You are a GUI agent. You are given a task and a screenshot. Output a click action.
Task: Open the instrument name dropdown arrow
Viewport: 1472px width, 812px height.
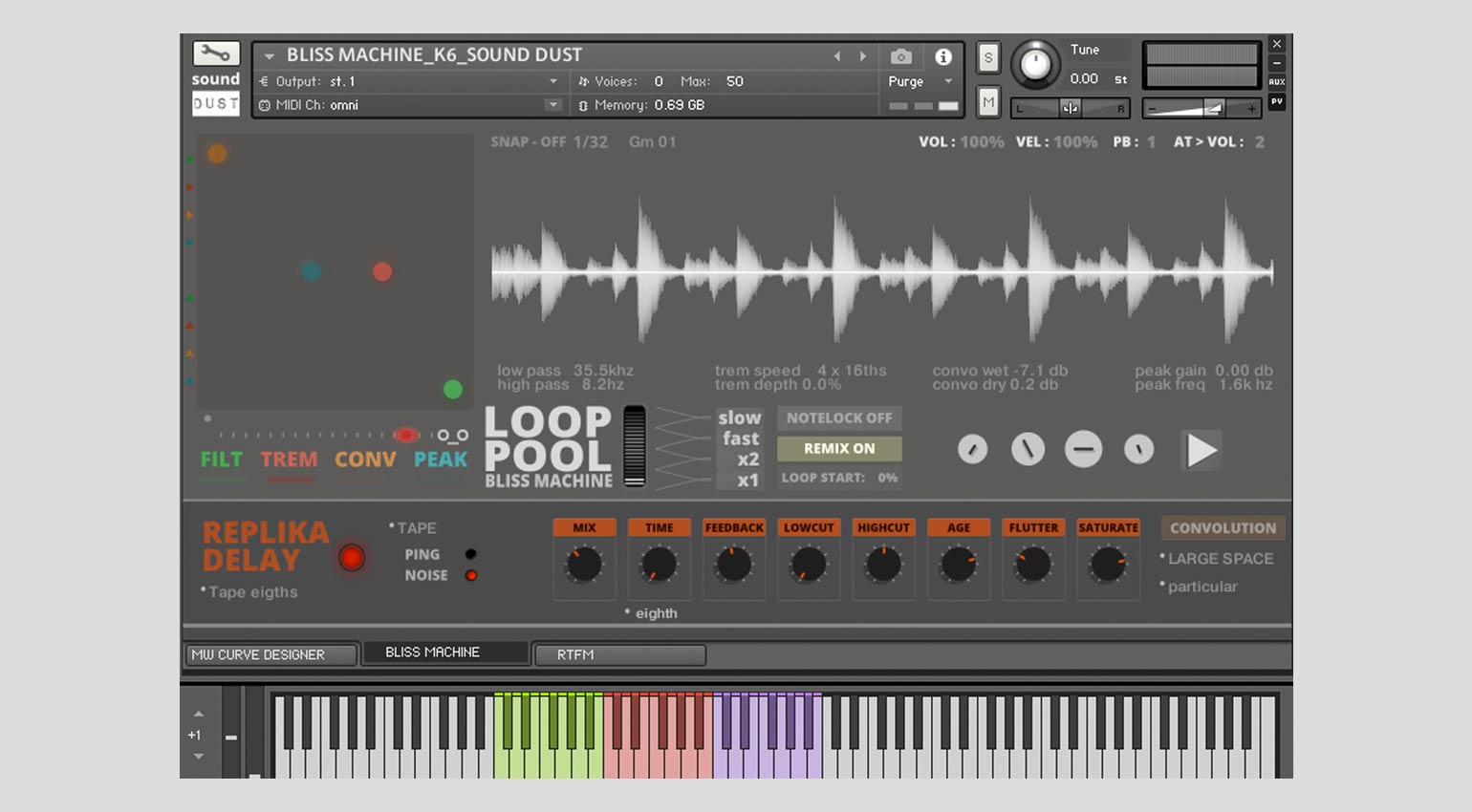(x=270, y=56)
